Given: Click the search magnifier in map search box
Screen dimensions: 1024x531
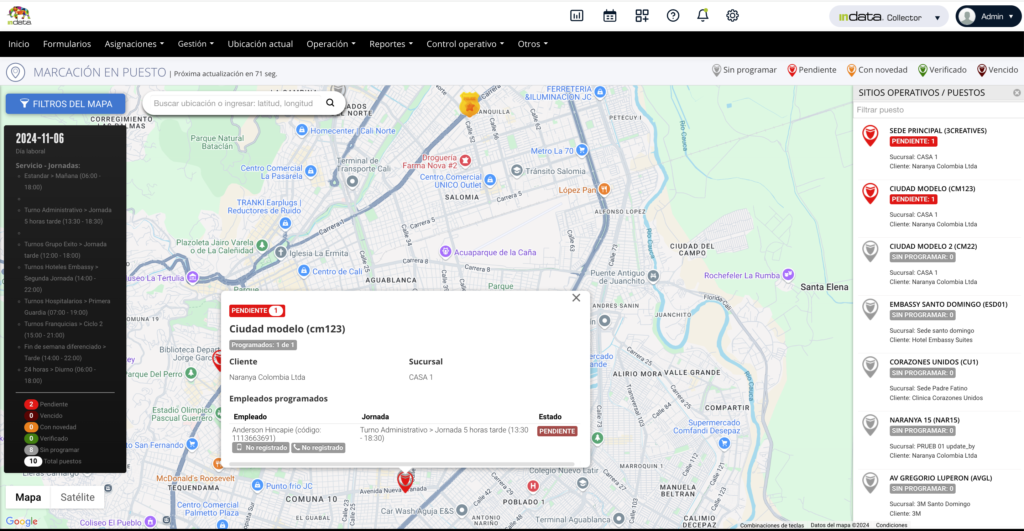Looking at the screenshot, I should tap(331, 103).
